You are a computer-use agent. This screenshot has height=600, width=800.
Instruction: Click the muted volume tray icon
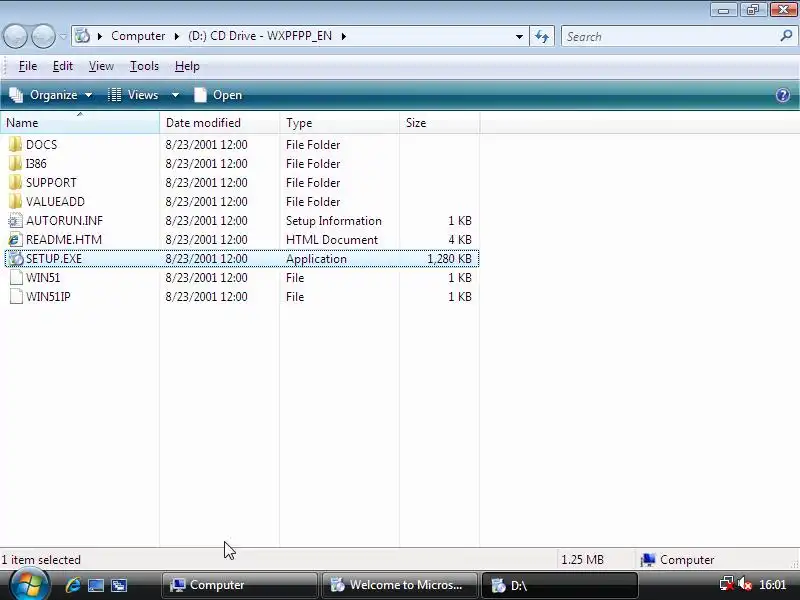click(744, 584)
